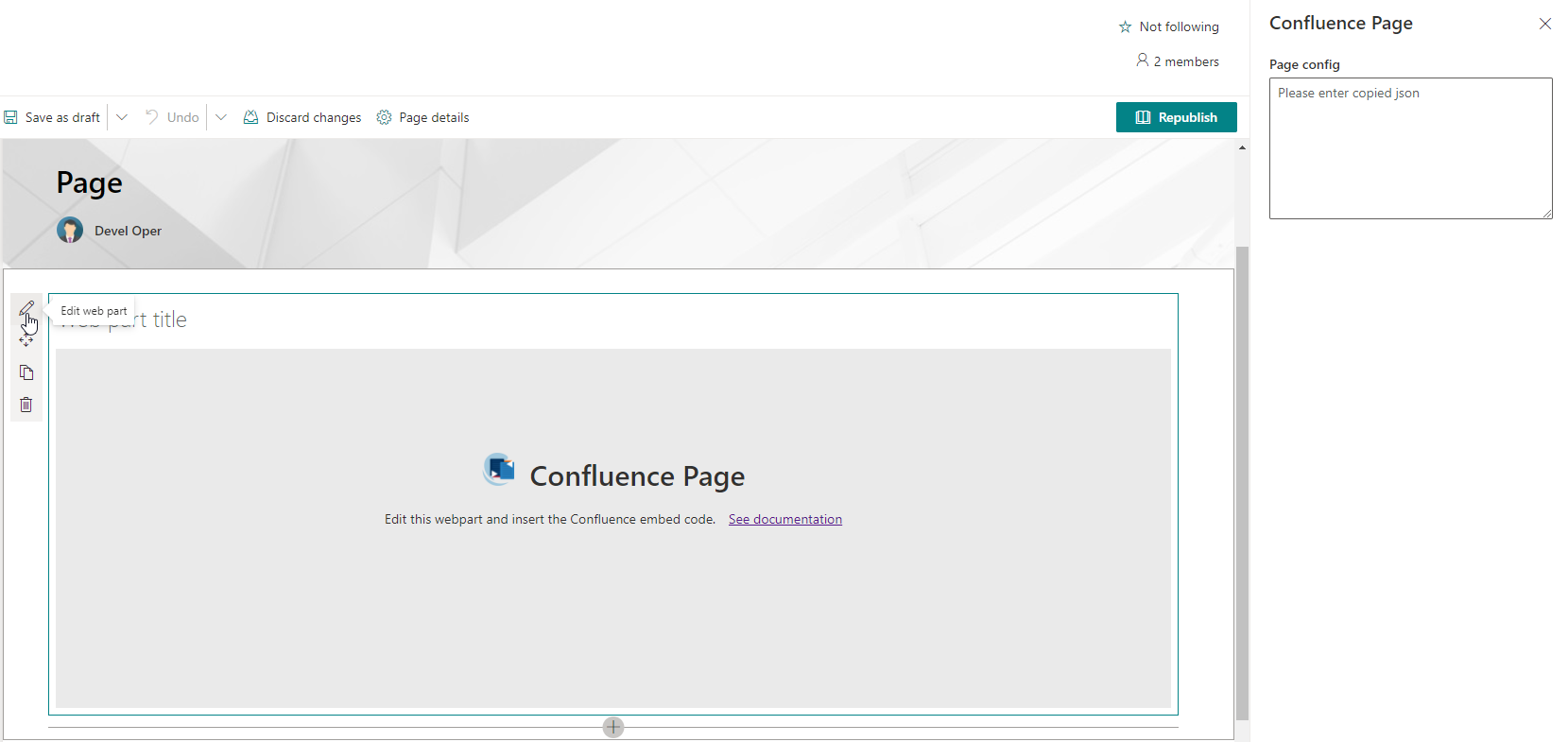This screenshot has height=742, width=1568.
Task: Duplicate the Confluence Page web part
Action: [26, 372]
